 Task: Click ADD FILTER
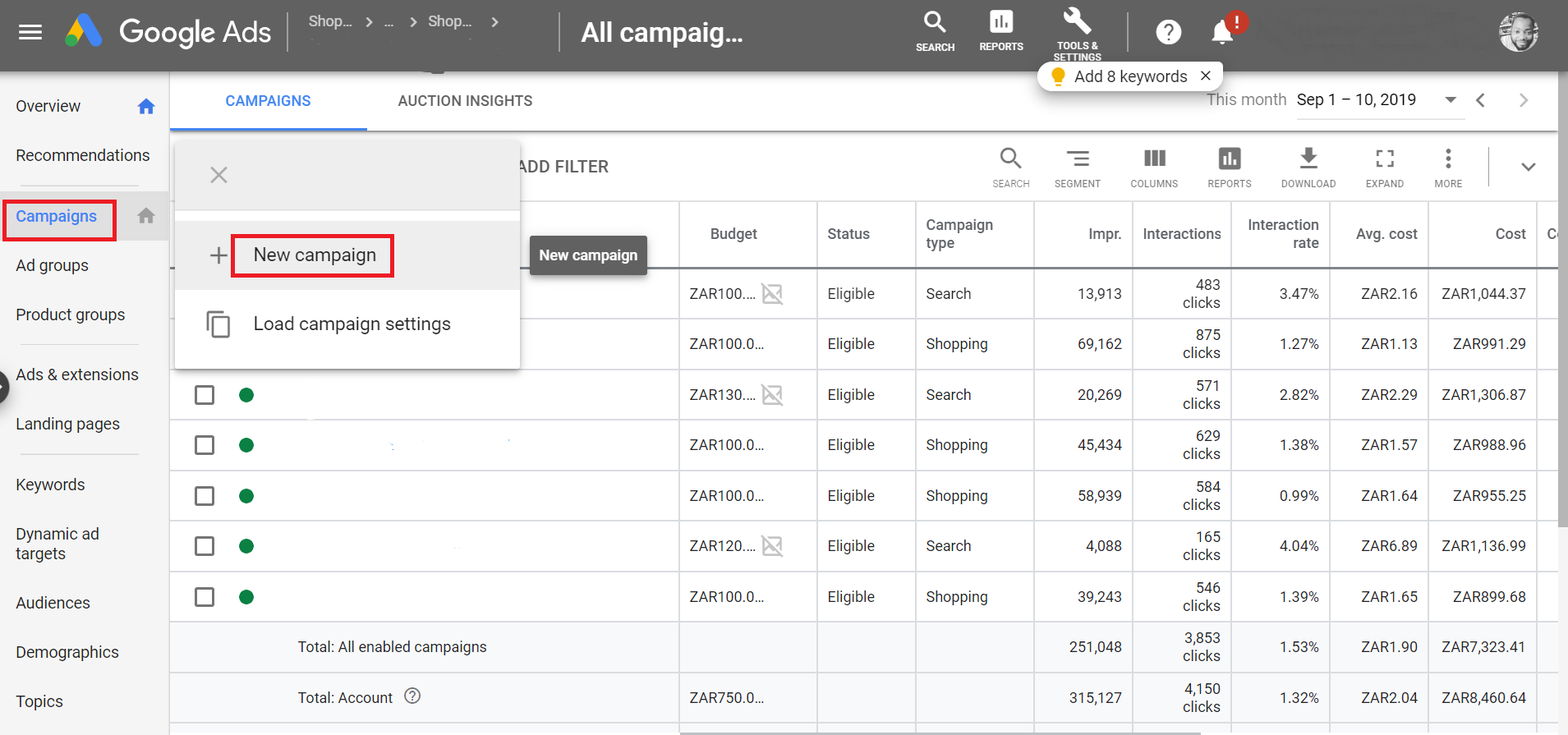563,167
